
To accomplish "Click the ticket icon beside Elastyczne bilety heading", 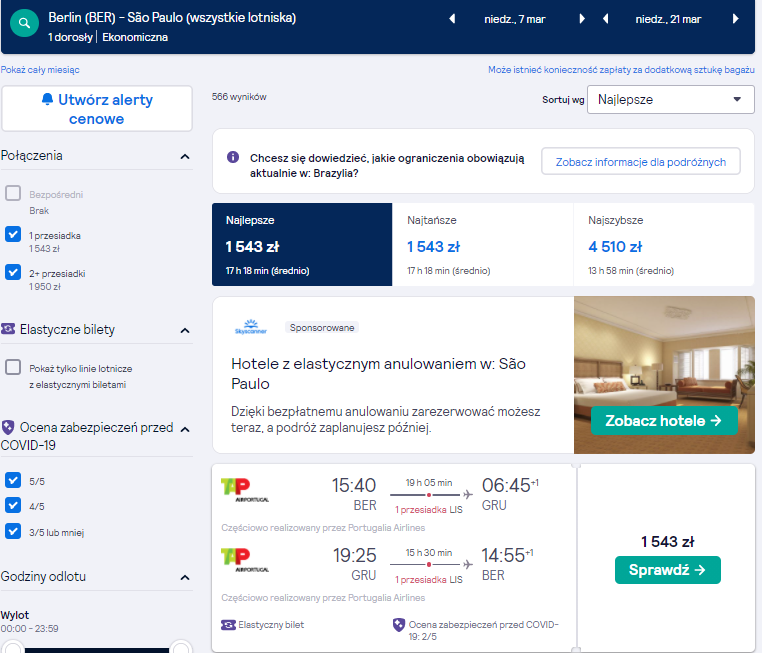I will (x=8, y=329).
